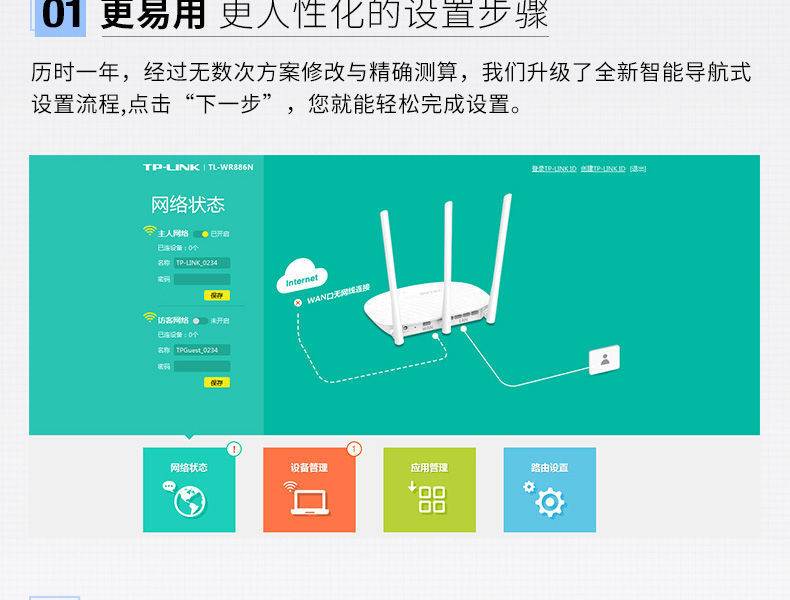Open the 网络状态 globe tile
This screenshot has height=600, width=790.
[x=189, y=490]
